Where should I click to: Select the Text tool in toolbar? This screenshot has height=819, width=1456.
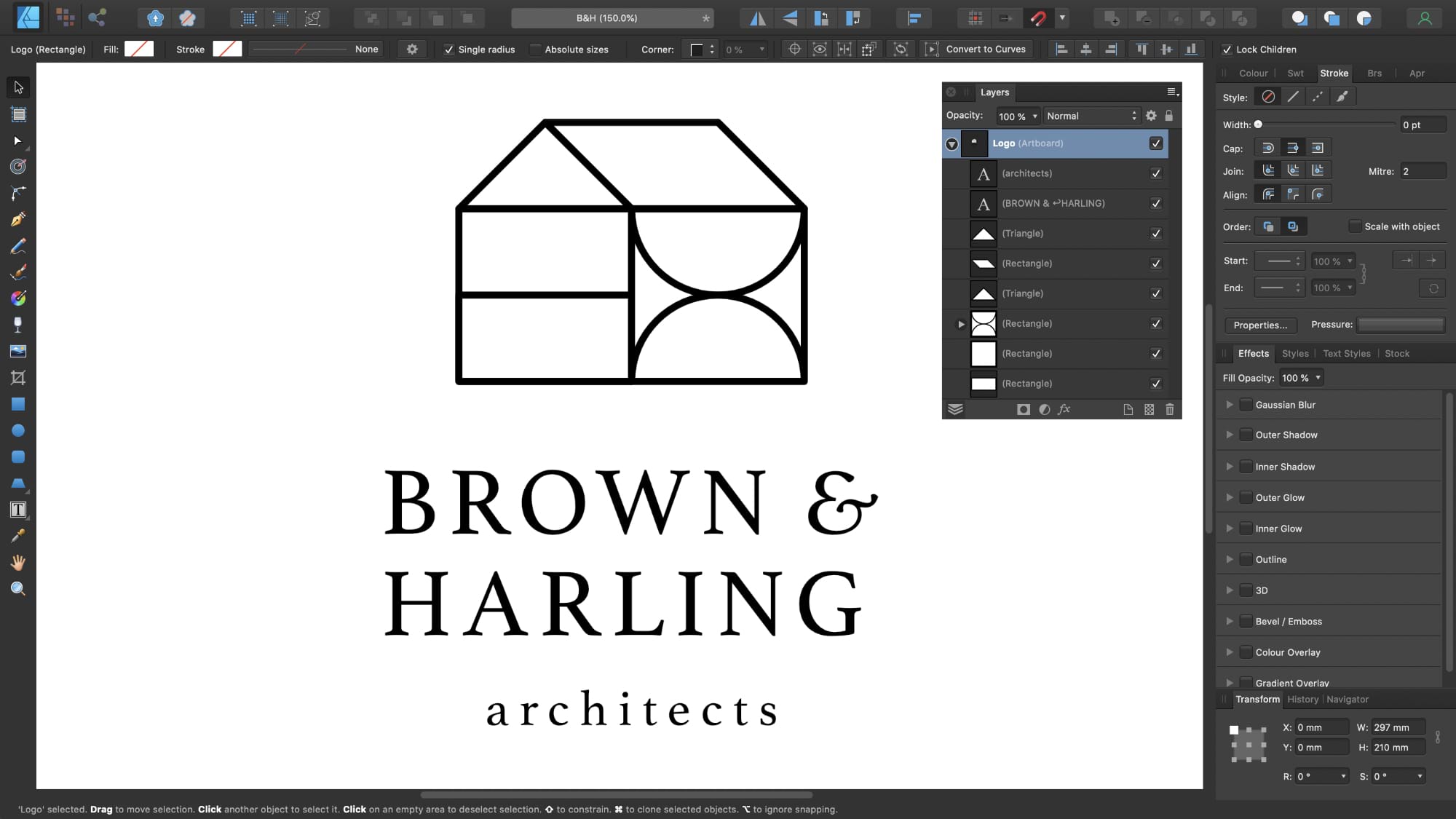point(18,510)
